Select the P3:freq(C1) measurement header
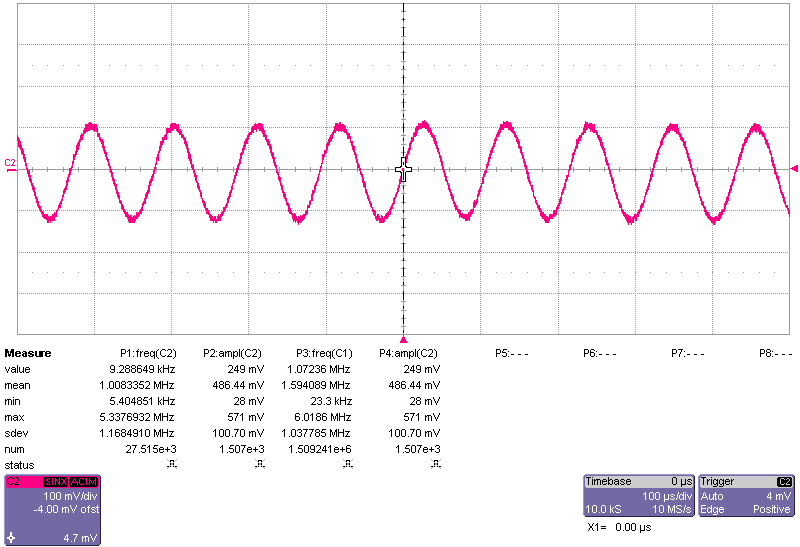 [324, 353]
